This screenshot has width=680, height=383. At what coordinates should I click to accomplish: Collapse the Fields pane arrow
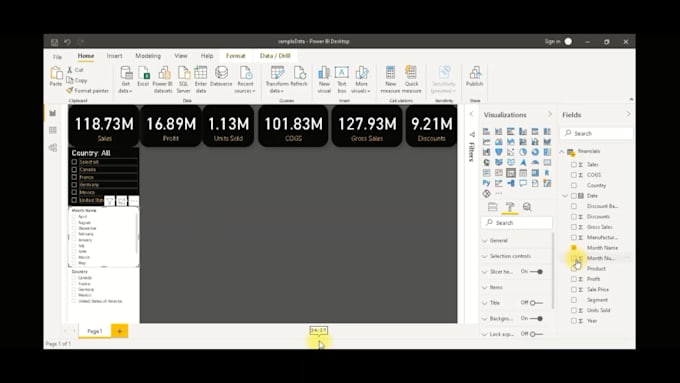coord(628,115)
